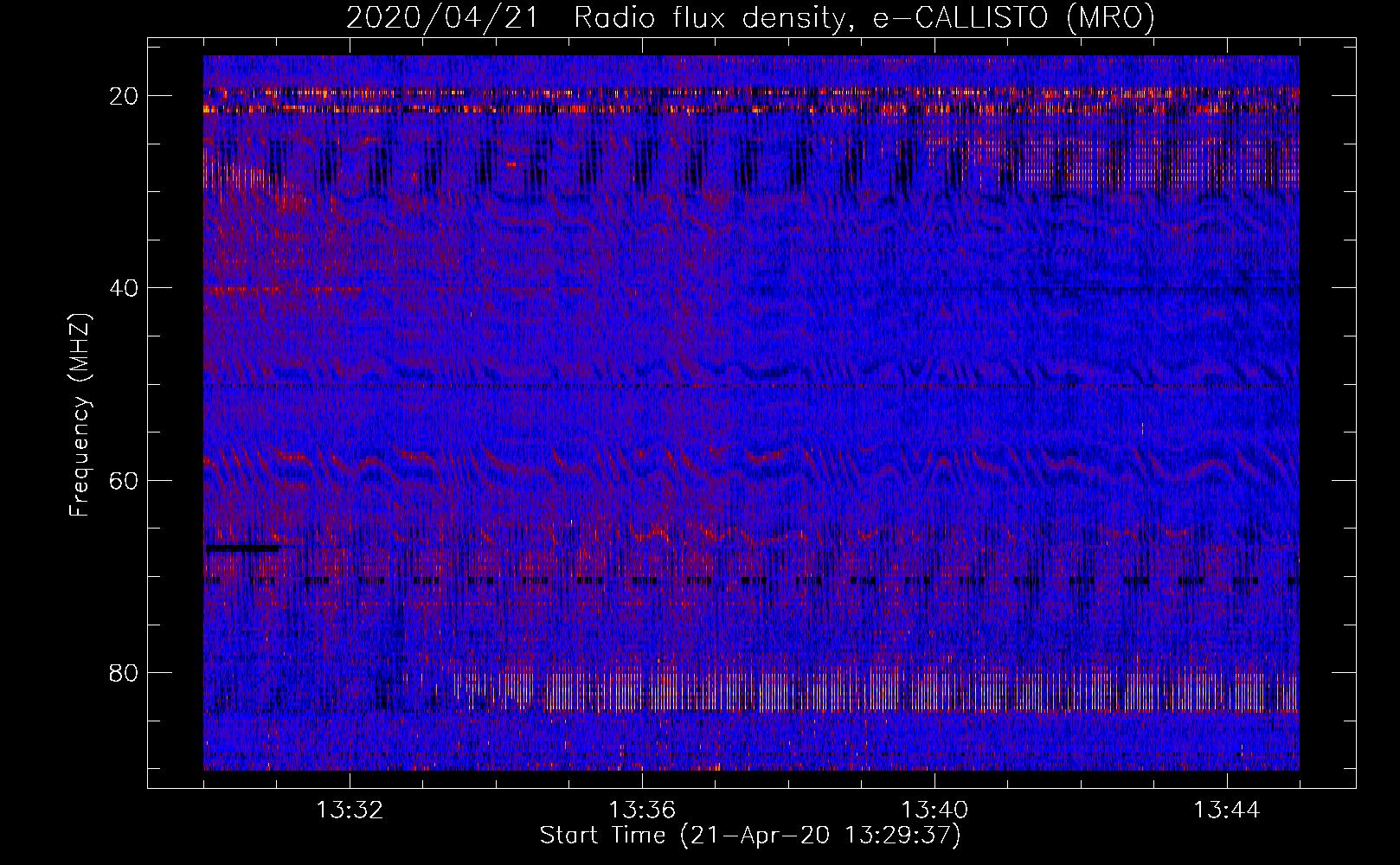Click the time tick label '13:40'

click(x=934, y=811)
